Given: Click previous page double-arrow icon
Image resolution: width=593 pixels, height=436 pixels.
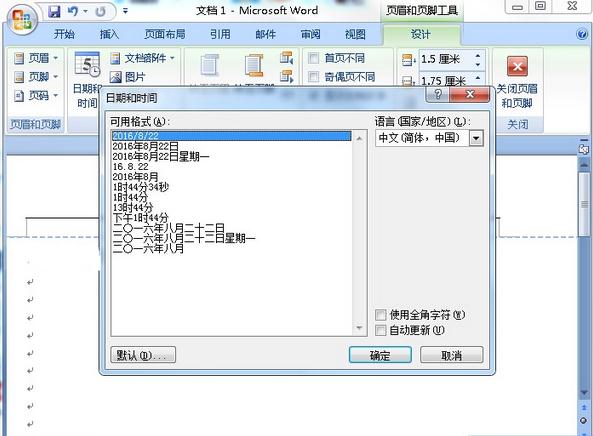Looking at the screenshot, I should 584,409.
